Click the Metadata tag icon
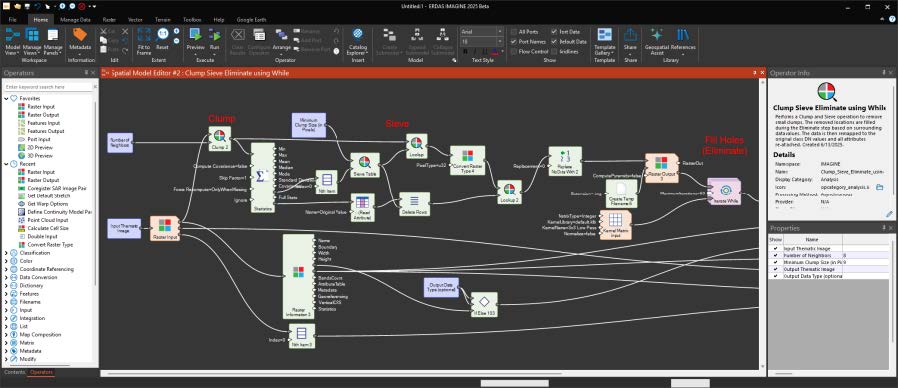The width and height of the screenshot is (898, 388). pos(80,34)
